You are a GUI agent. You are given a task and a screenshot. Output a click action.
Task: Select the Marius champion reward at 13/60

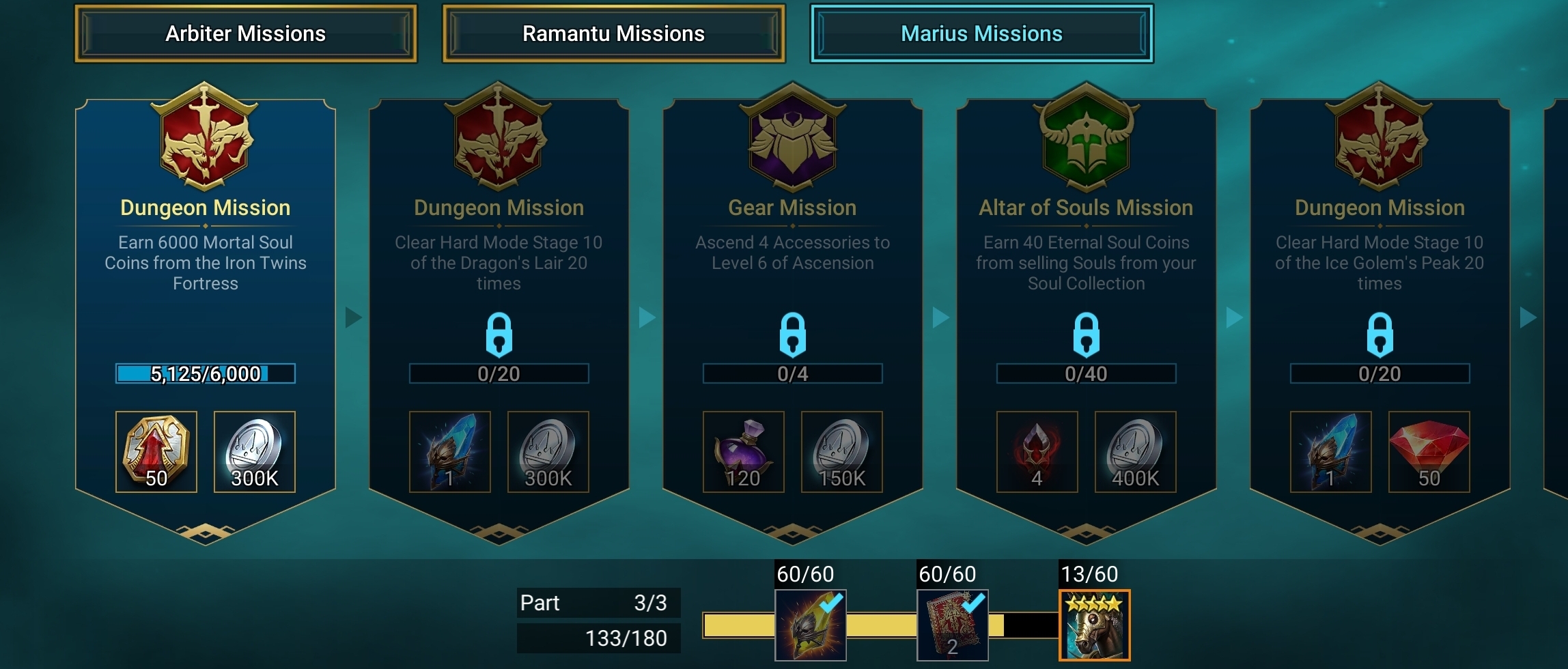click(1095, 625)
